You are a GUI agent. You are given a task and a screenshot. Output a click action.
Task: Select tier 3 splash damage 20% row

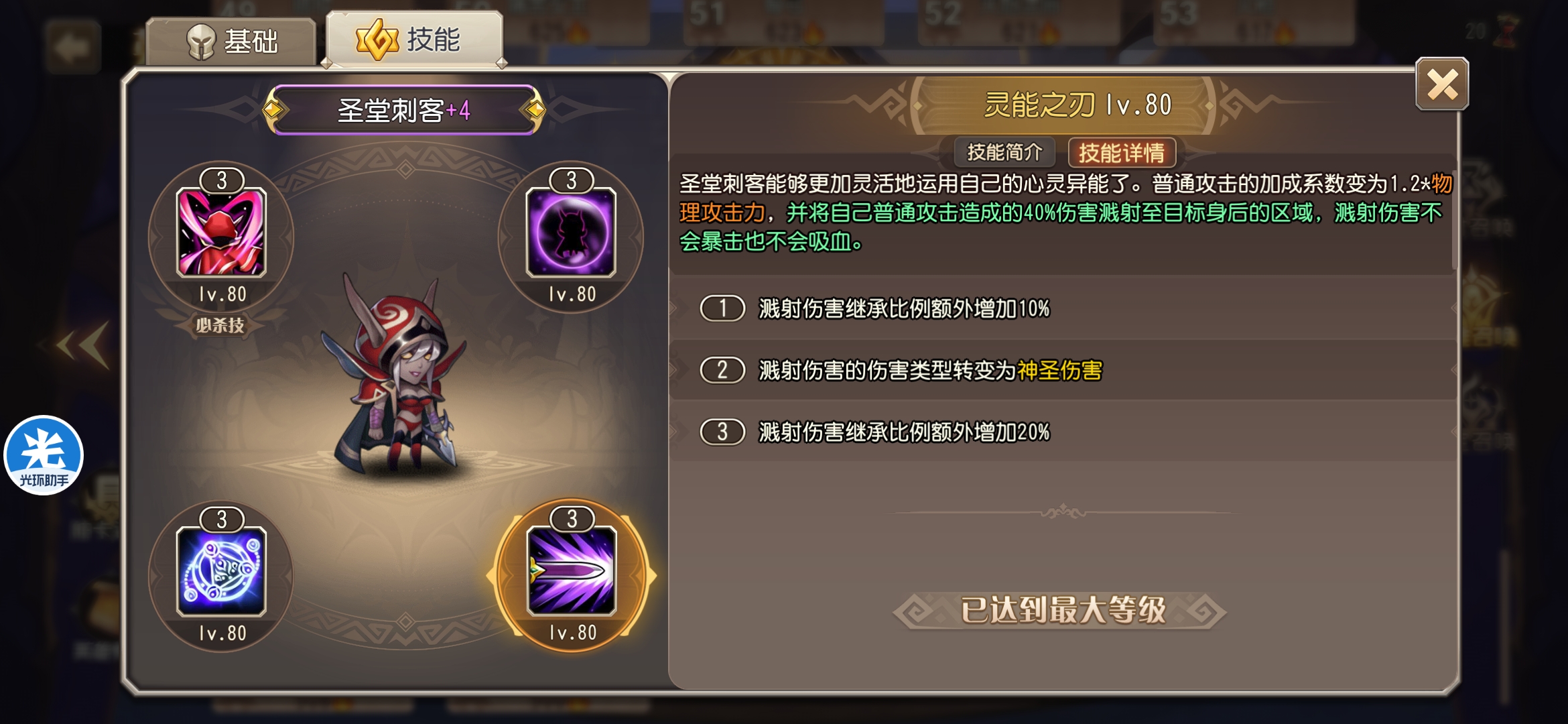pos(1064,432)
